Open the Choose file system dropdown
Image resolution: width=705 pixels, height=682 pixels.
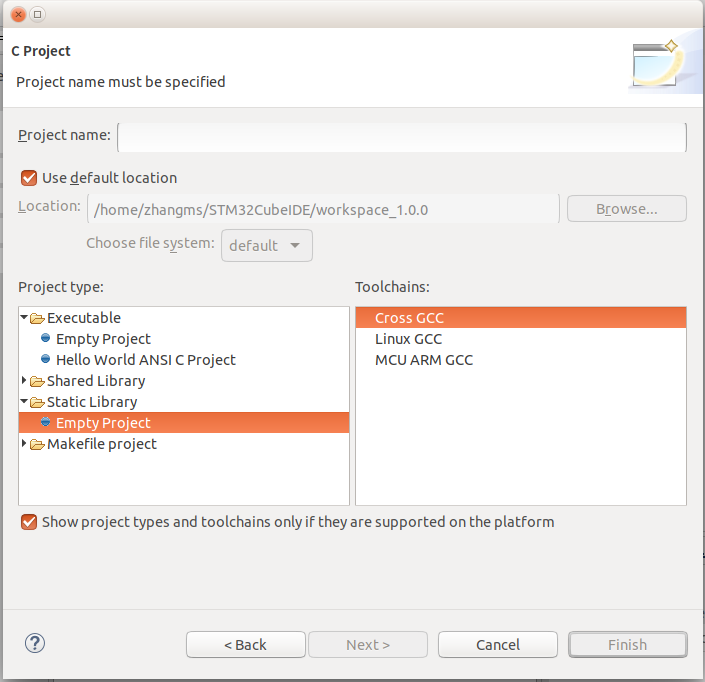coord(266,246)
